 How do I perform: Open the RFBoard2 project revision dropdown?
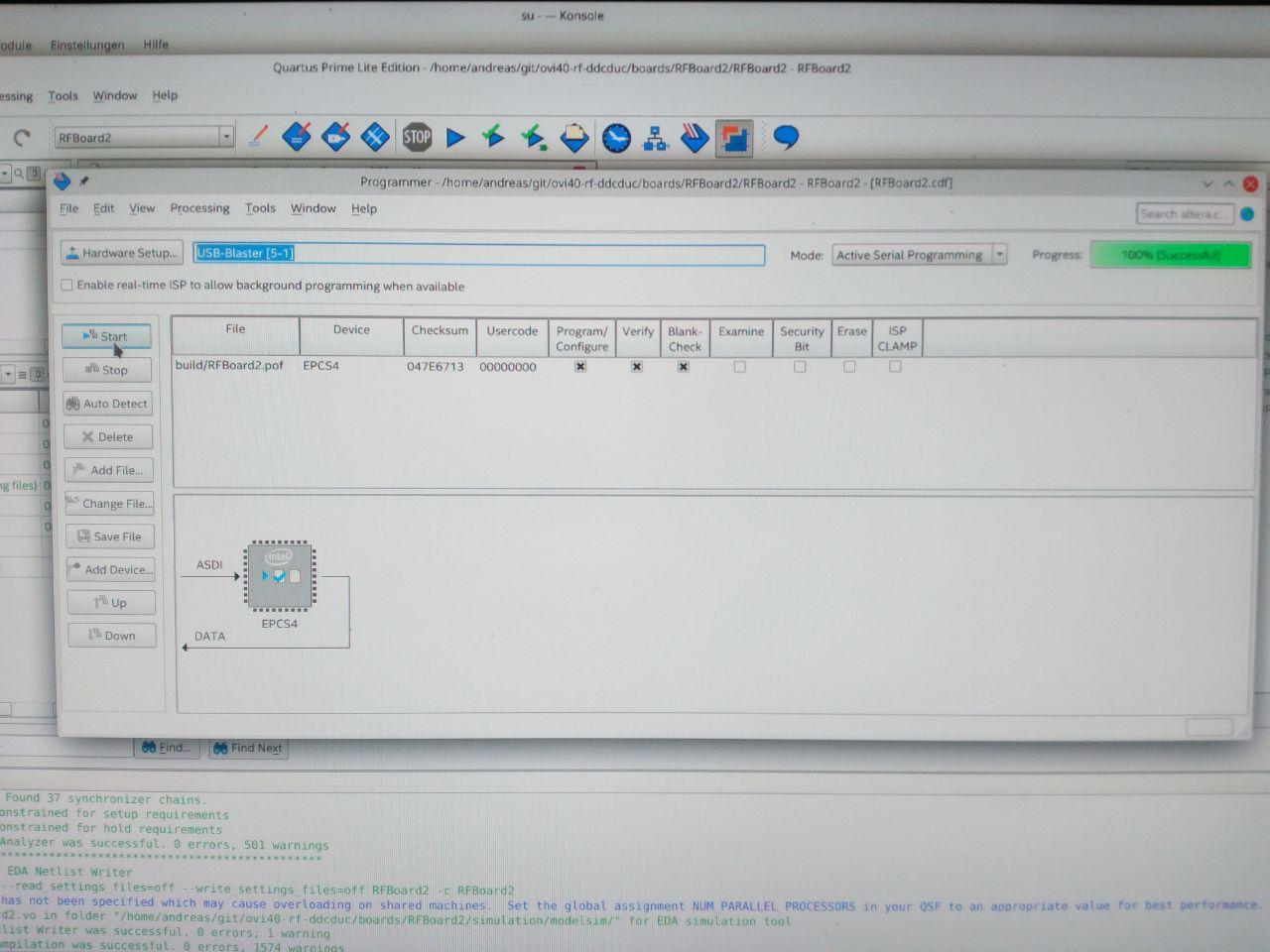144,138
